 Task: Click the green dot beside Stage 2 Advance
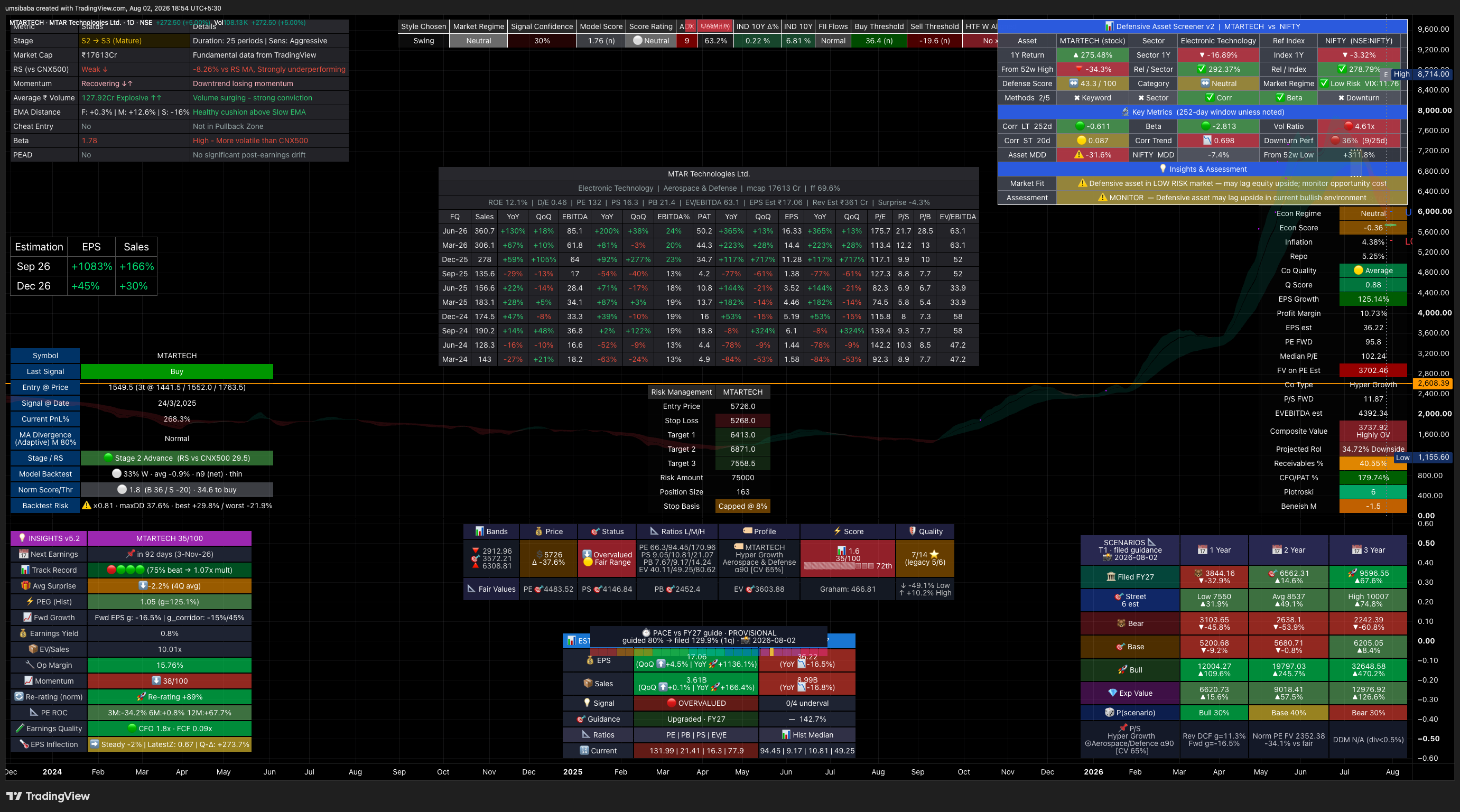(x=108, y=458)
